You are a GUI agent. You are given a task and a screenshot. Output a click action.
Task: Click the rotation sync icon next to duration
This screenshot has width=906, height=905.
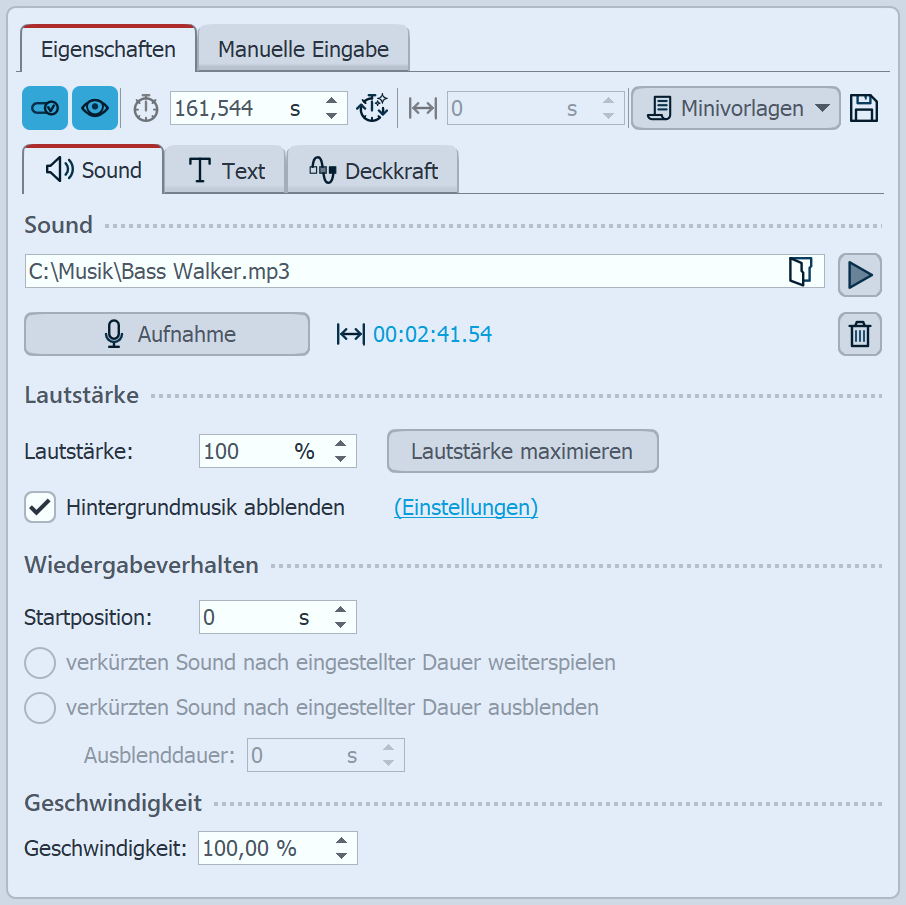coord(372,107)
